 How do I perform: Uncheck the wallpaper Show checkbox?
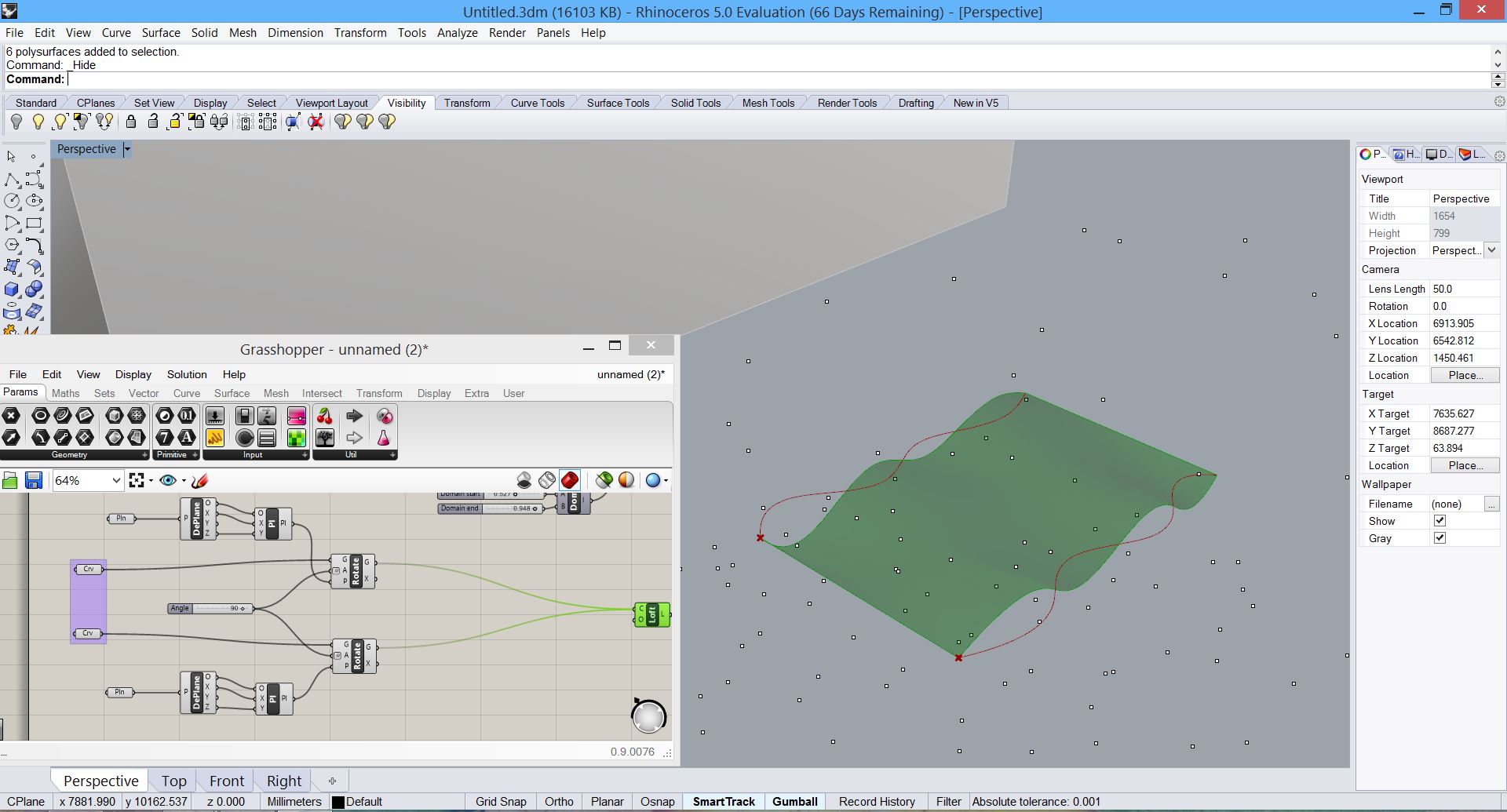coord(1439,521)
